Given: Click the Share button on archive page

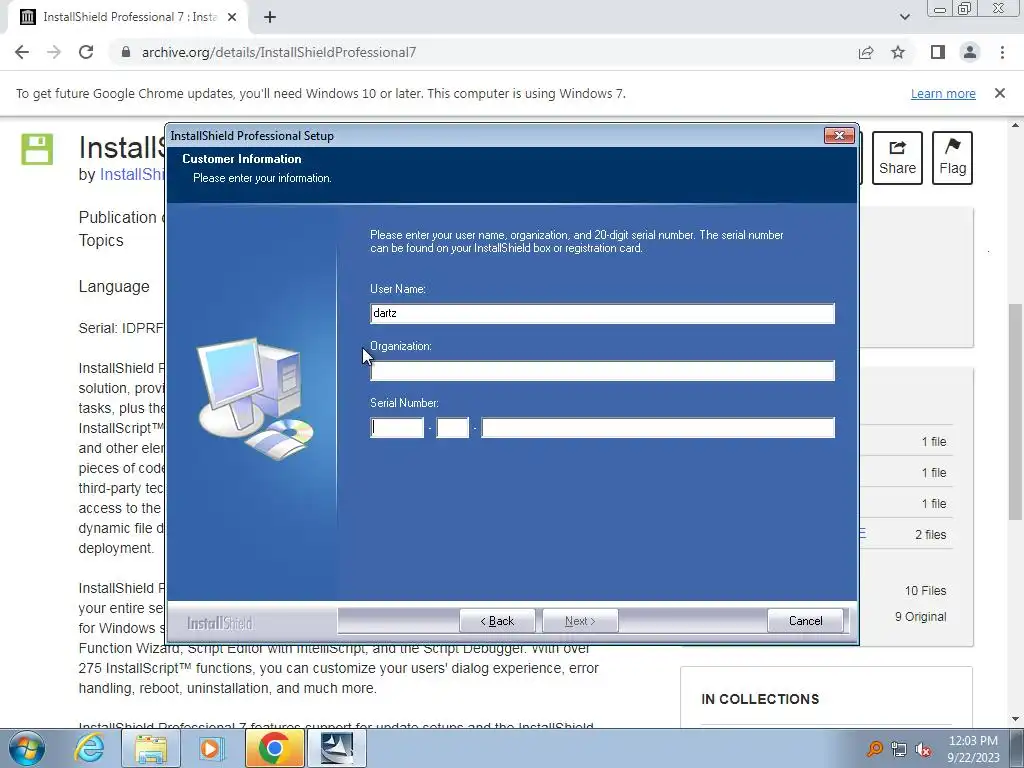Looking at the screenshot, I should (x=897, y=158).
